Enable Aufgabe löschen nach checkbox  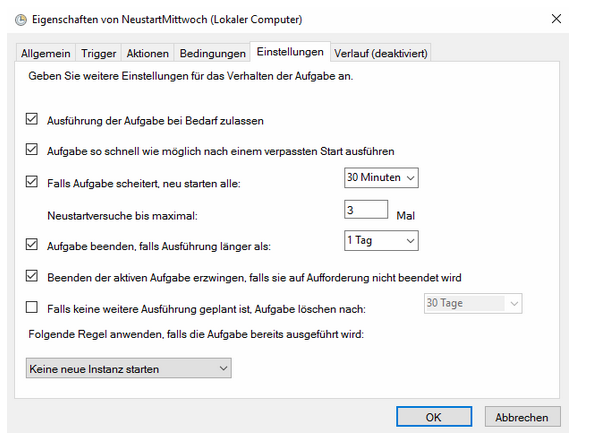[x=32, y=307]
